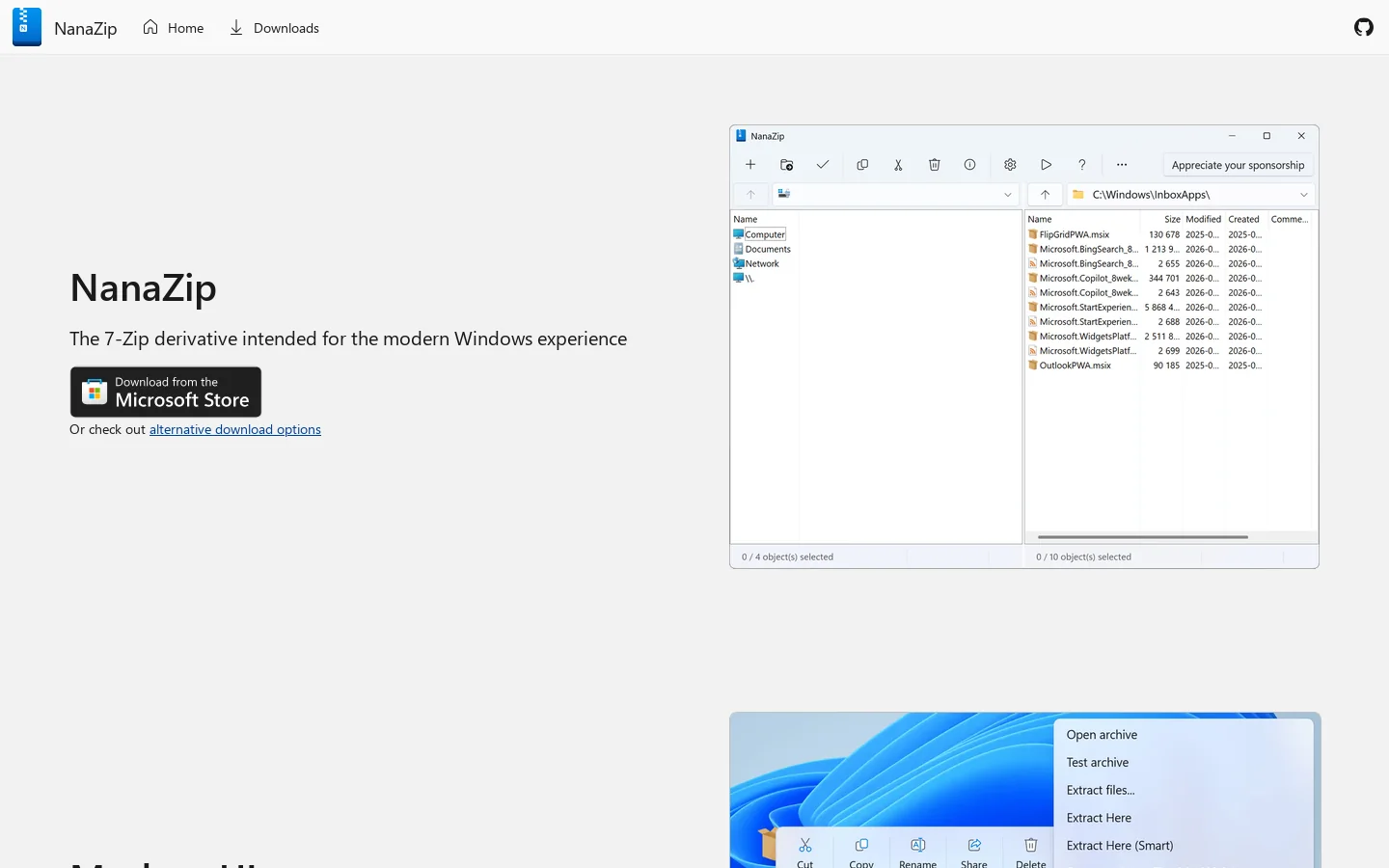Screen dimensions: 1389x868
Task: Go to the Home nav link
Action: (174, 28)
